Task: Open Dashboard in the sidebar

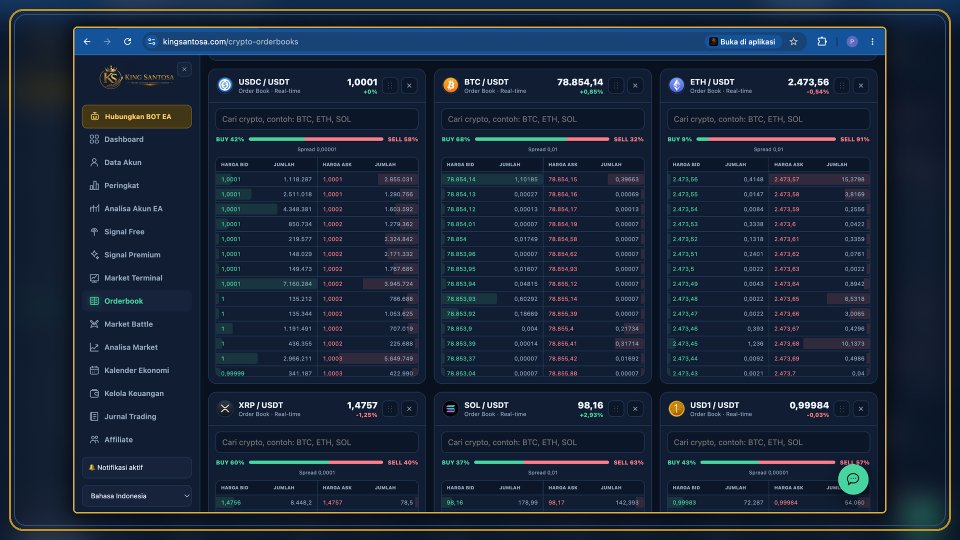Action: 137,140
